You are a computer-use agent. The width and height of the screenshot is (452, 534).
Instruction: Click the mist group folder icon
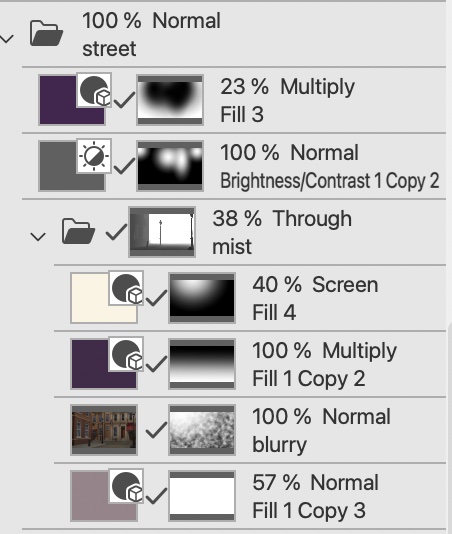click(78, 231)
